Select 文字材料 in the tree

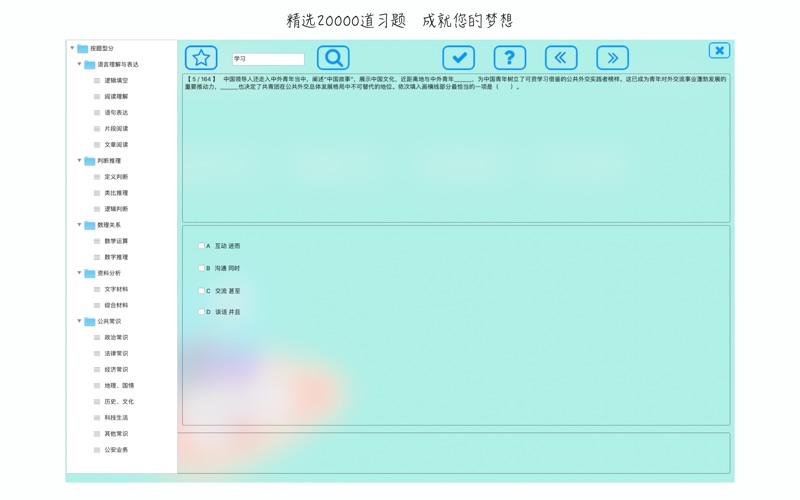point(116,289)
